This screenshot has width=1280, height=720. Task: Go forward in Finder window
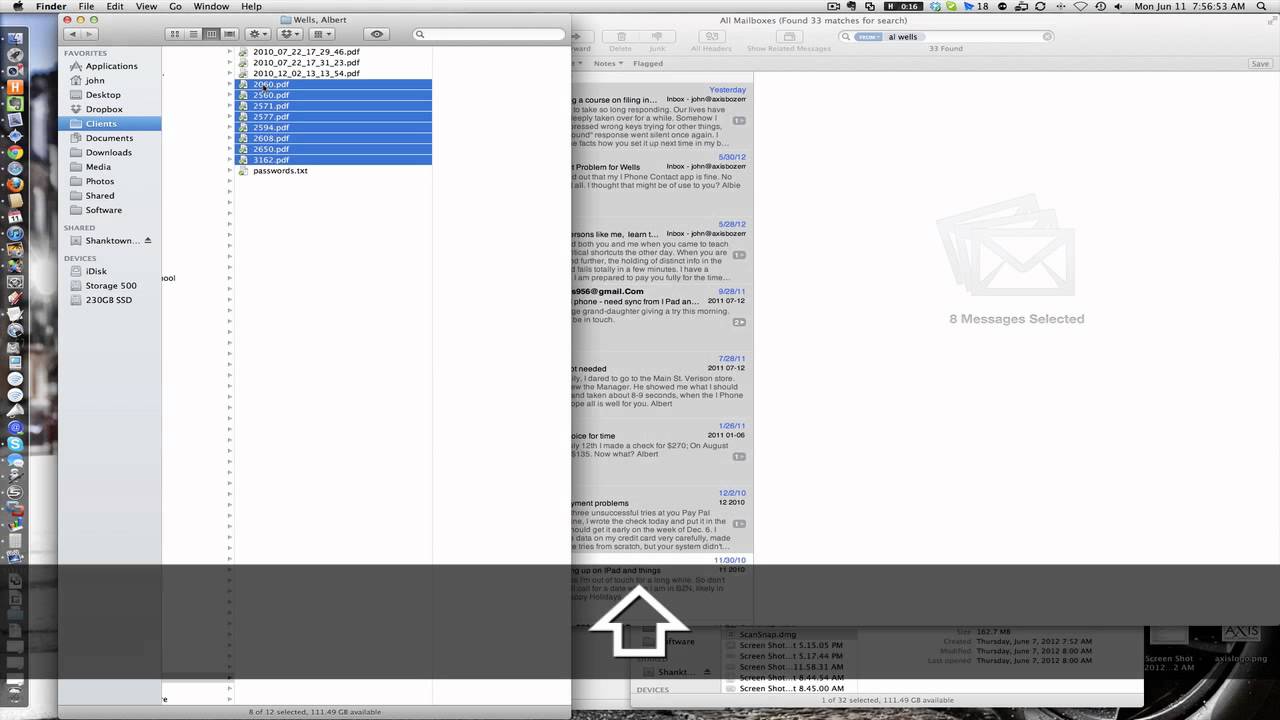coord(89,34)
